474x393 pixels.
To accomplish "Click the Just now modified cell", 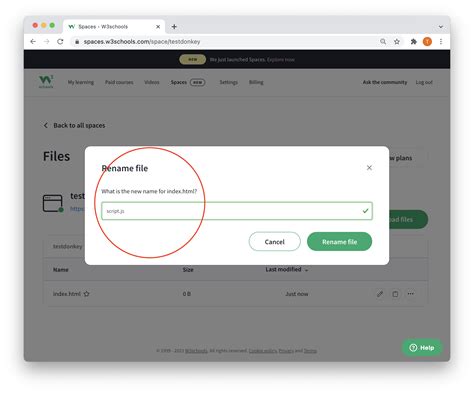I will tap(297, 294).
